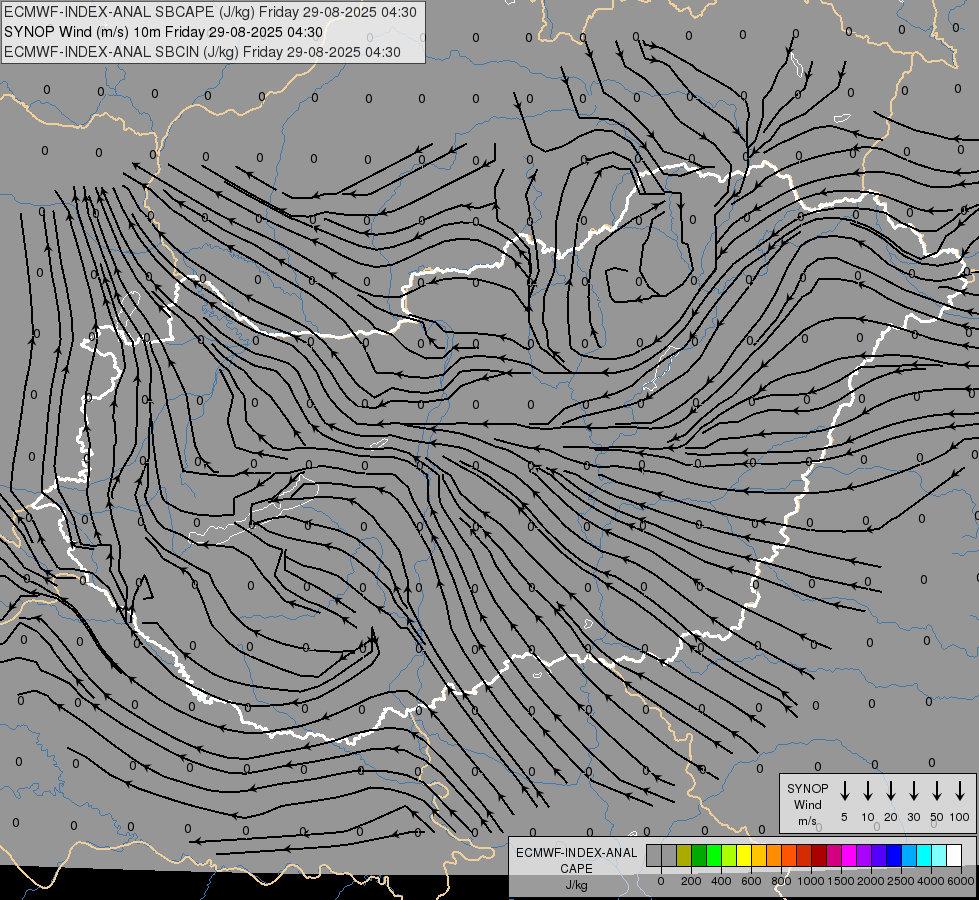Click the 200 tick label on the CAPE scale
Viewport: 979px width, 900px height.
691,881
